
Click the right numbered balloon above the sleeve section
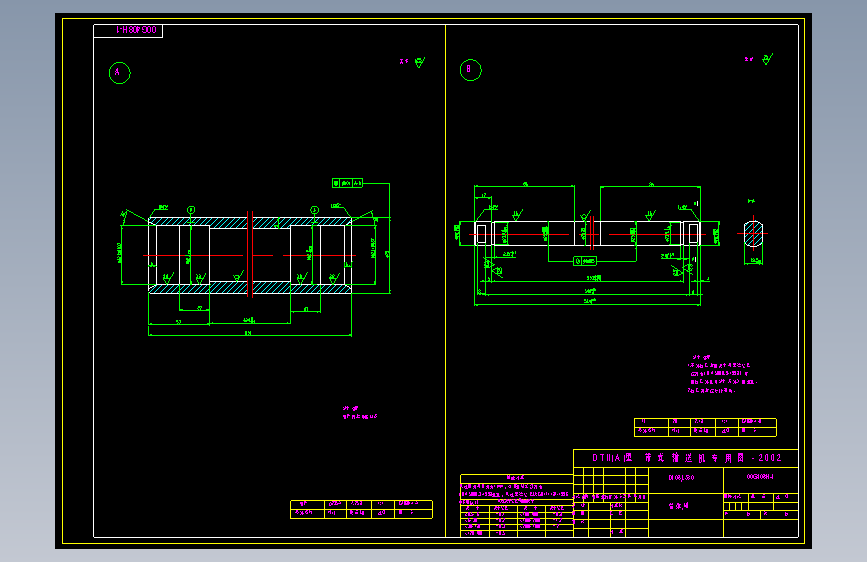click(x=314, y=210)
